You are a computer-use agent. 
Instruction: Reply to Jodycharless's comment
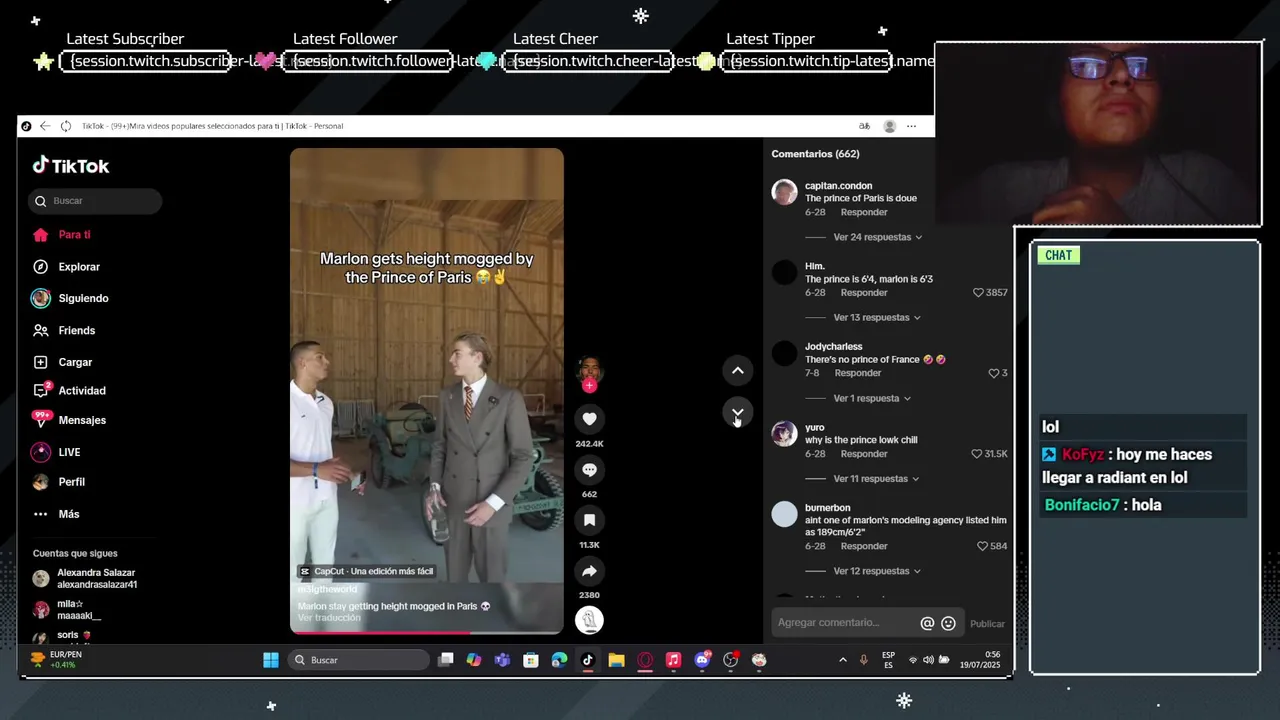(858, 373)
